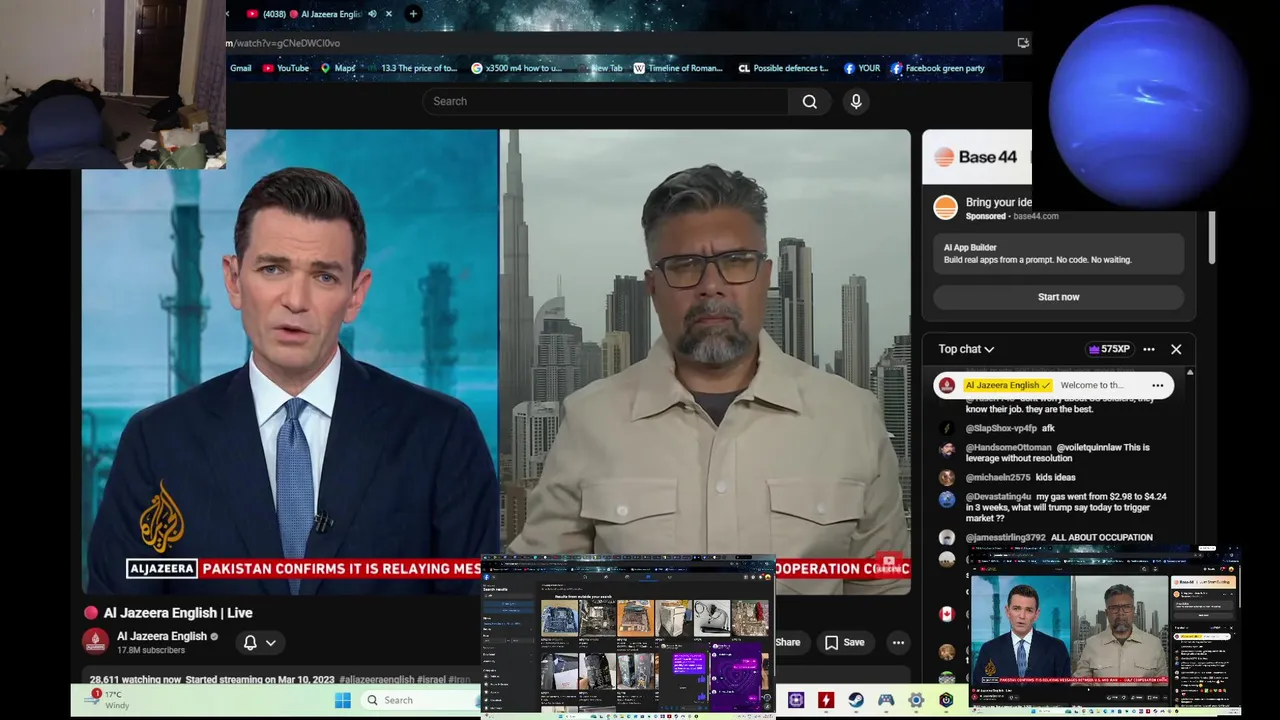Open the red lightning bolt taskbar app
The width and height of the screenshot is (1280, 720).
coord(826,700)
